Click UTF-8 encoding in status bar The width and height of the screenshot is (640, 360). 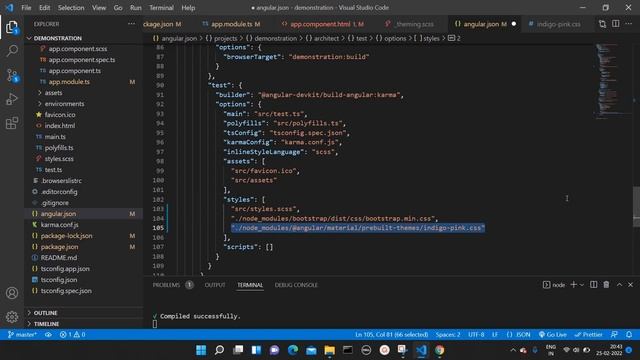[476, 334]
